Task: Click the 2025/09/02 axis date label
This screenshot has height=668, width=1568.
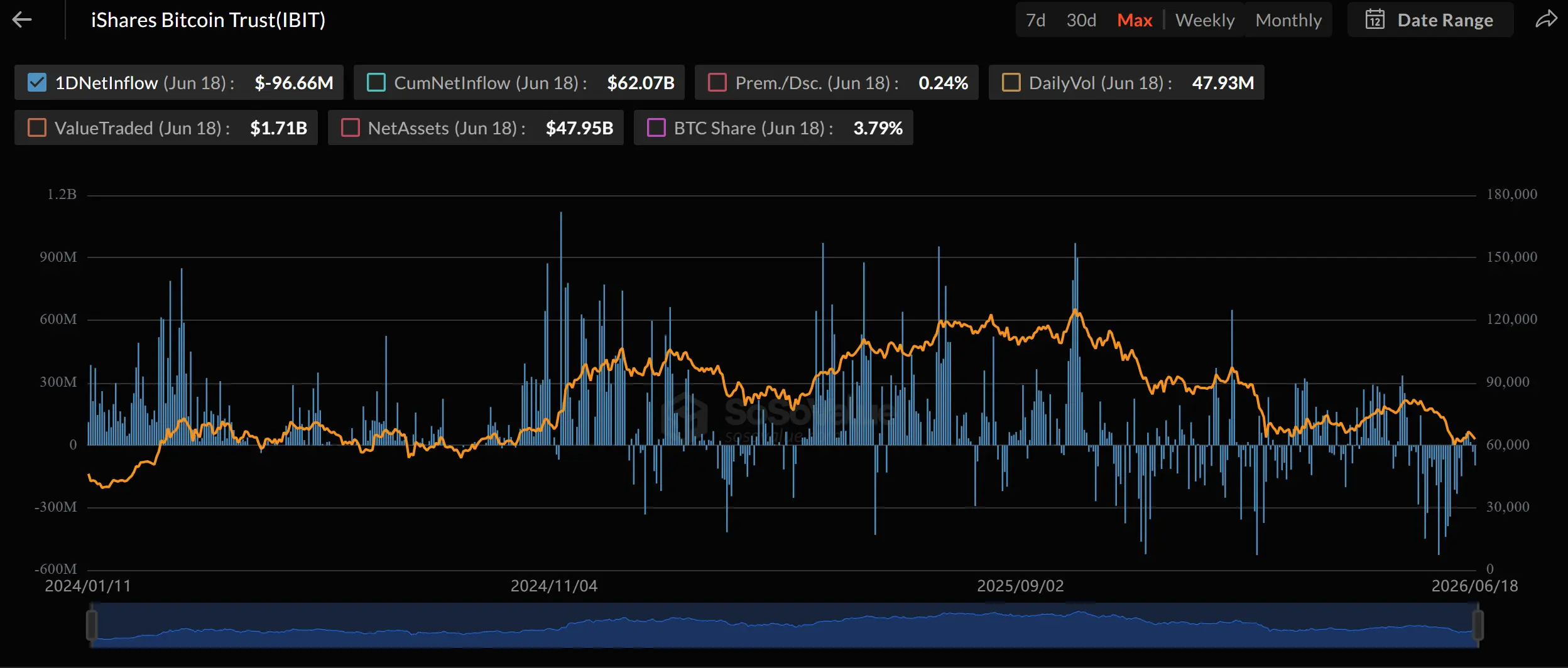Action: tap(1020, 586)
